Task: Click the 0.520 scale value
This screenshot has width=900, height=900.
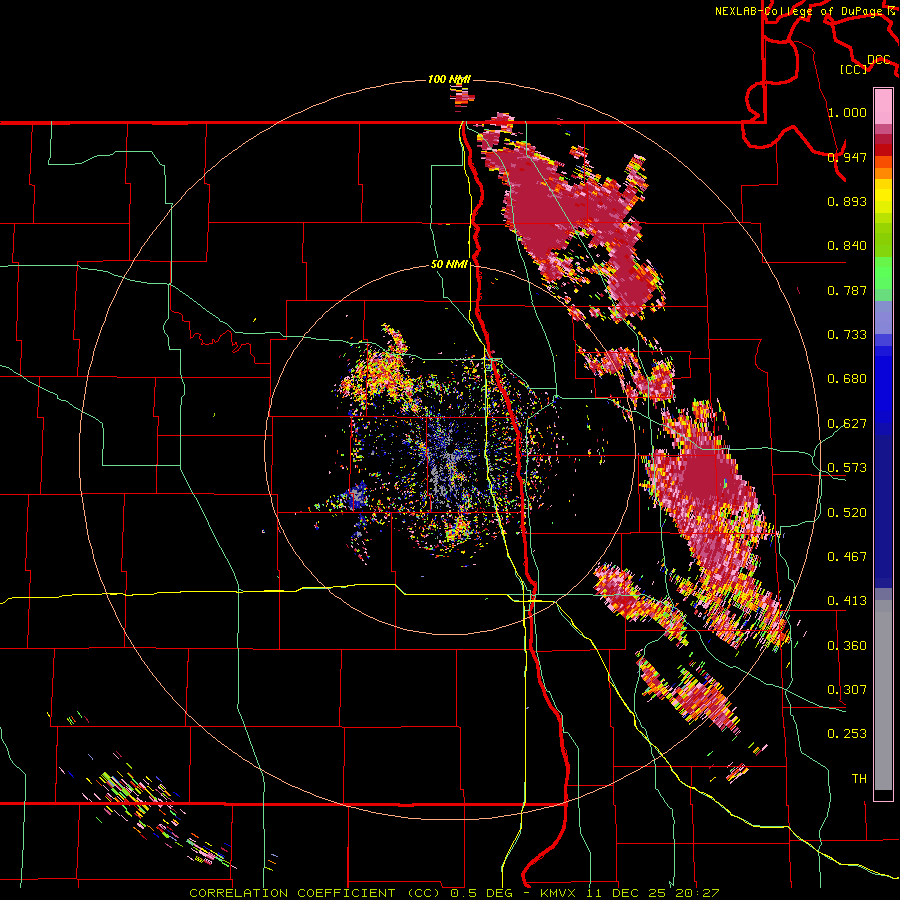Action: 847,513
